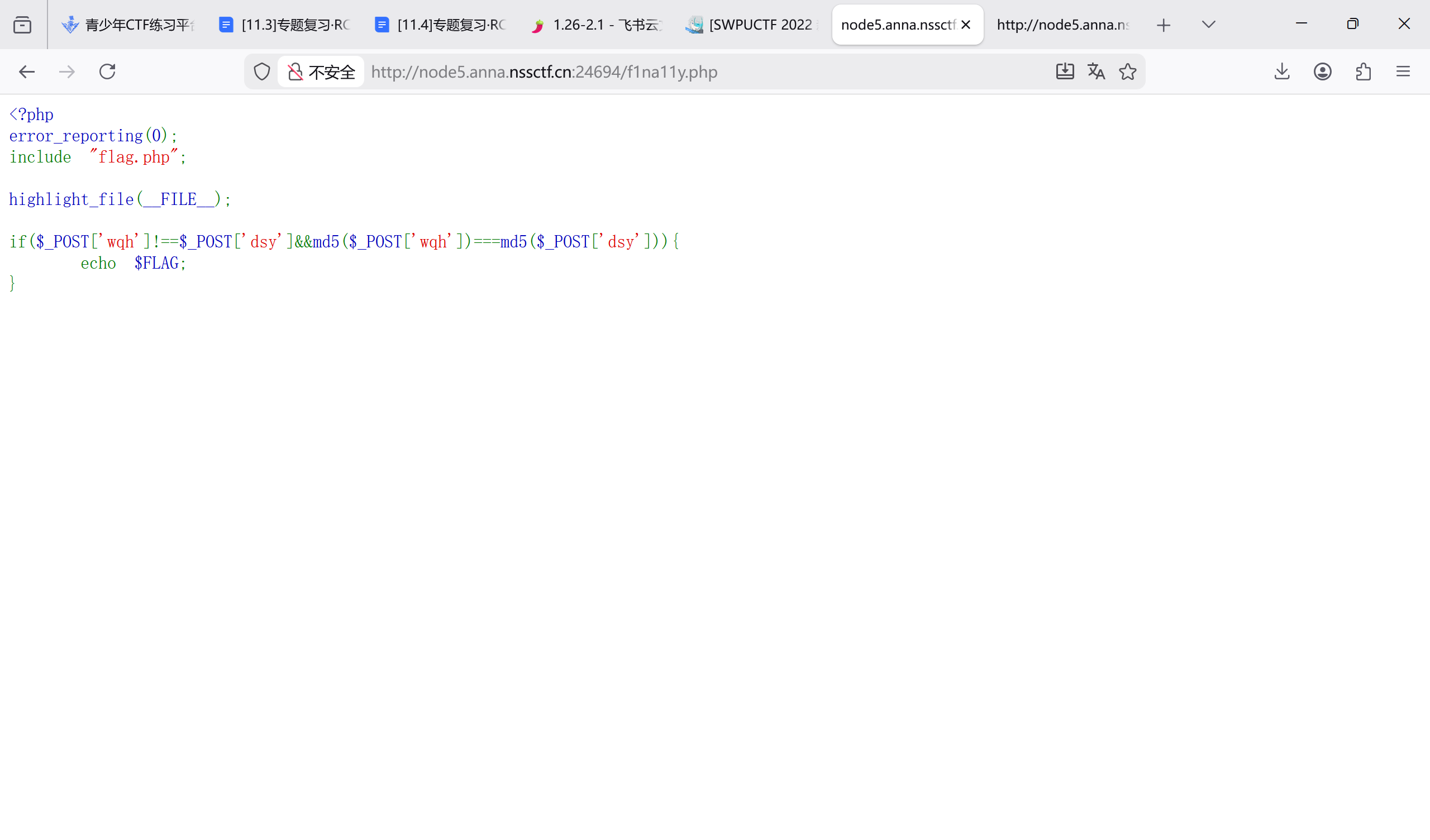The width and height of the screenshot is (1430, 840).
Task: Switch to 青少年CTF练习平台 tab
Action: click(128, 25)
